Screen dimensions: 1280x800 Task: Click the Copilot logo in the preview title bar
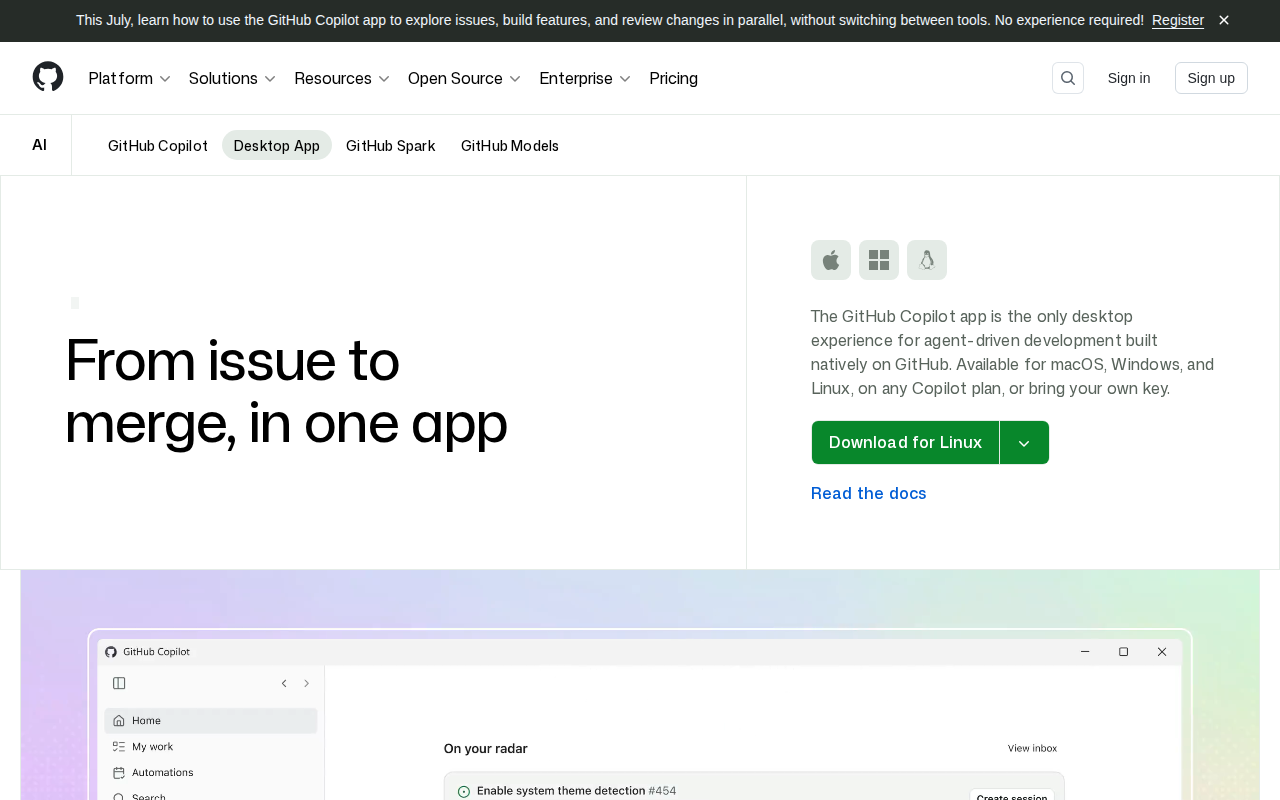tap(111, 652)
